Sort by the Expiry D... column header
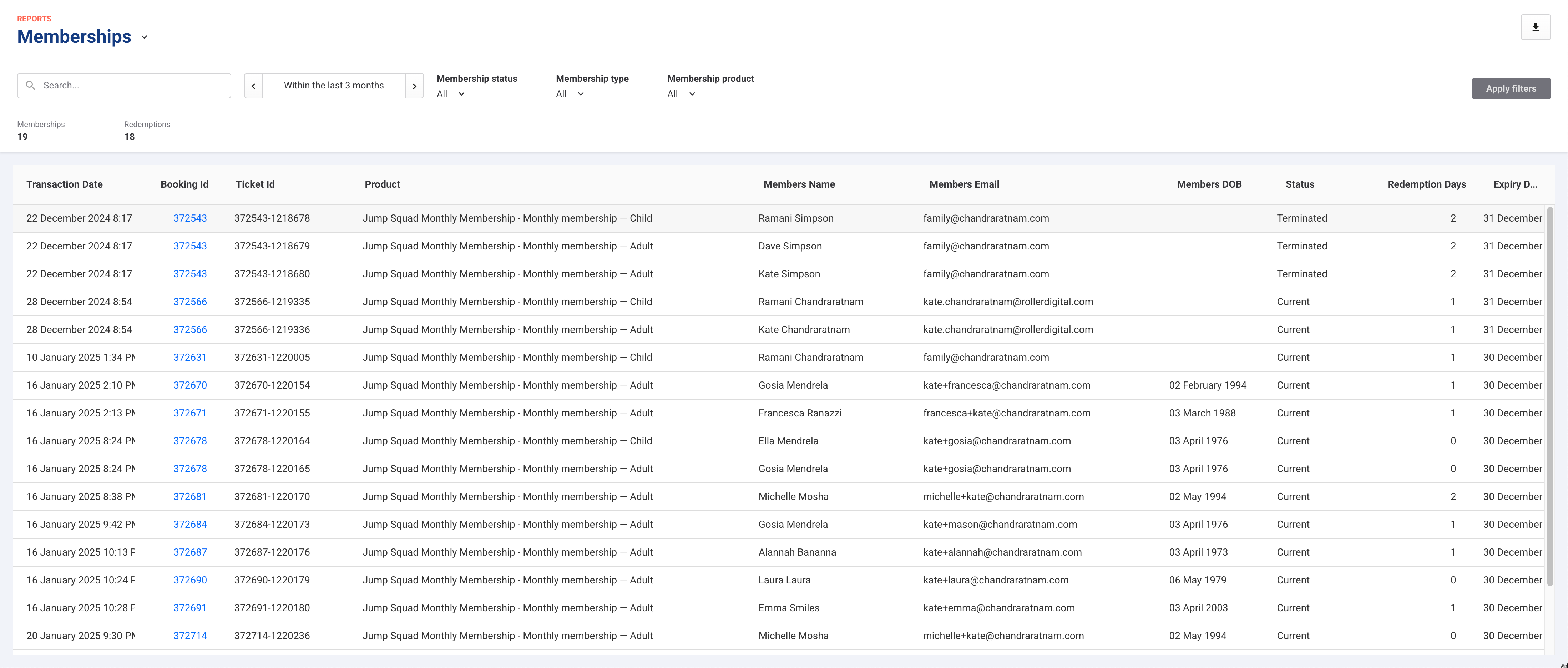Screen dimensions: 1568x668 [1515, 184]
